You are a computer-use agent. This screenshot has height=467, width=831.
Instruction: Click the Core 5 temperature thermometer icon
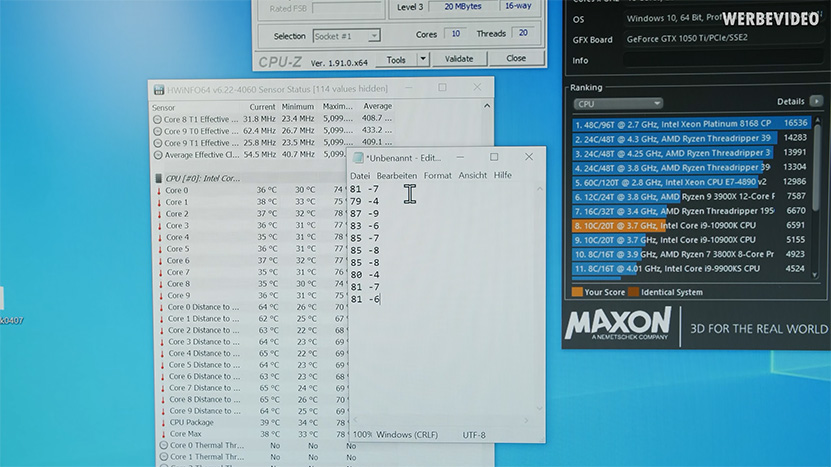coord(160,249)
